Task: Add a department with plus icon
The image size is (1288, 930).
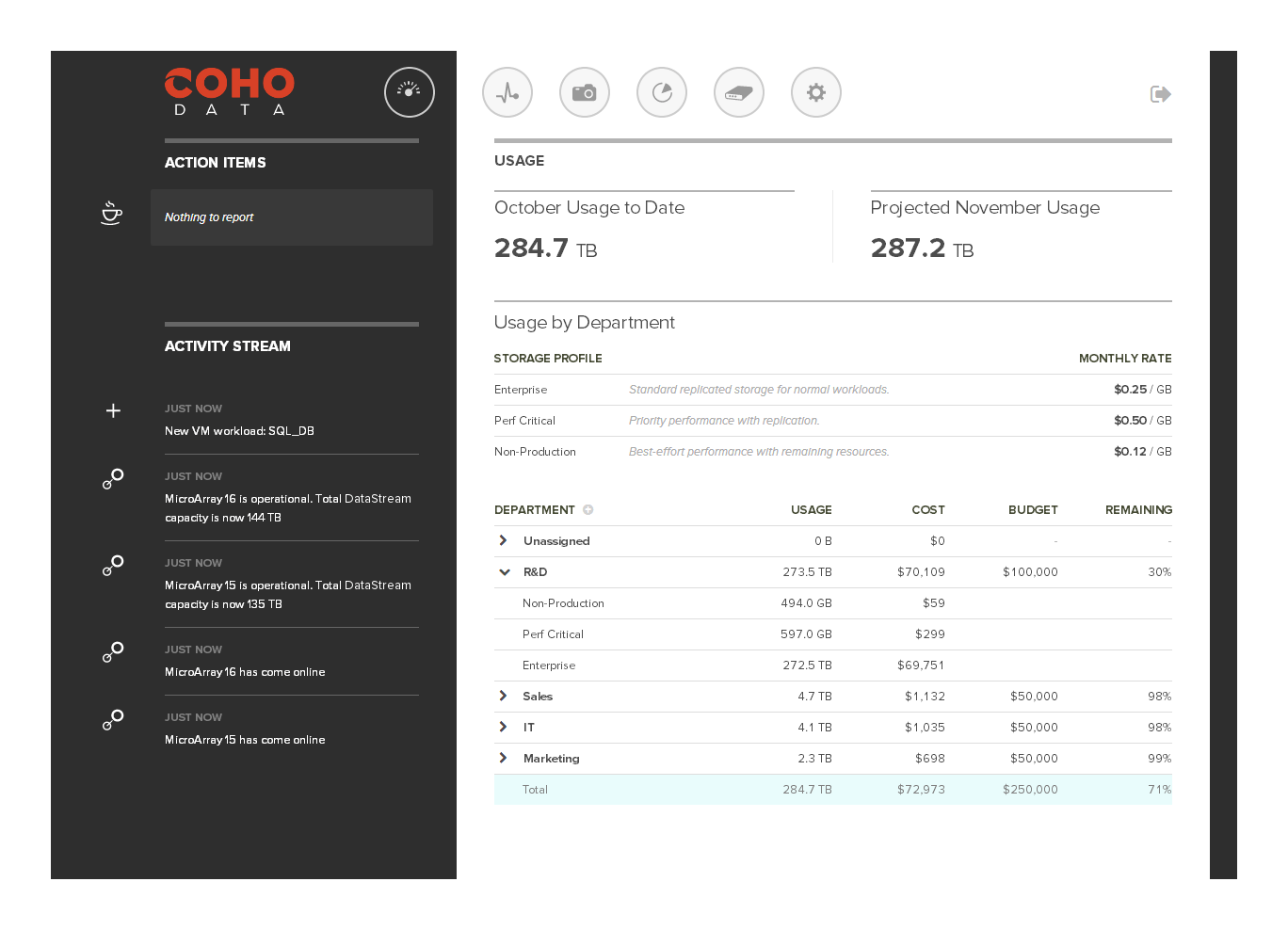Action: click(x=588, y=510)
